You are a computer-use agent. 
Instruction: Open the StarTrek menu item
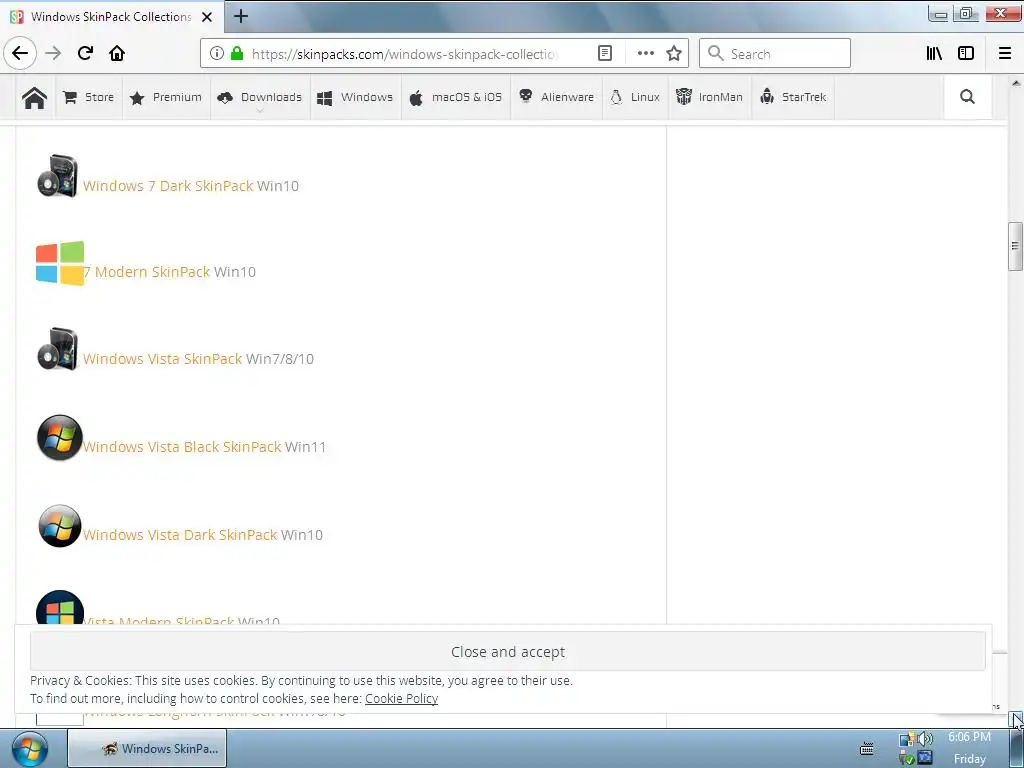[x=793, y=97]
